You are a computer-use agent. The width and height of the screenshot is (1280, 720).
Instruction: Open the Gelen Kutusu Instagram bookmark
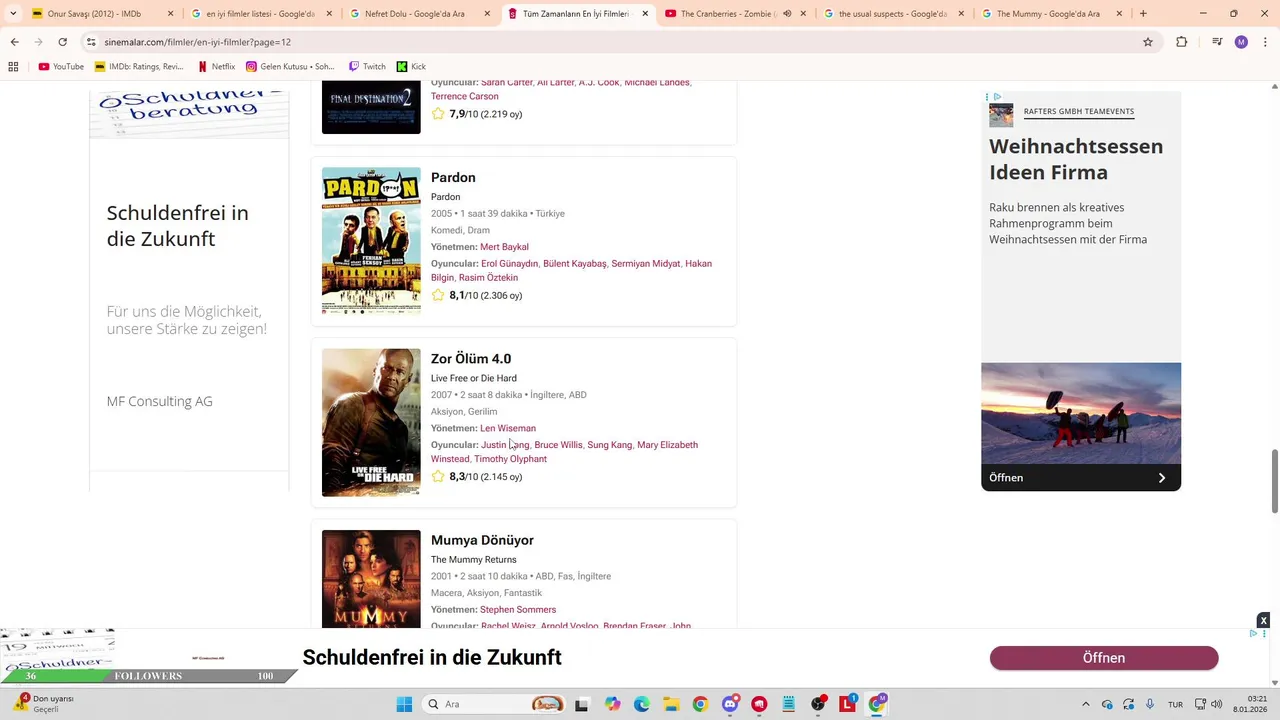pyautogui.click(x=290, y=67)
